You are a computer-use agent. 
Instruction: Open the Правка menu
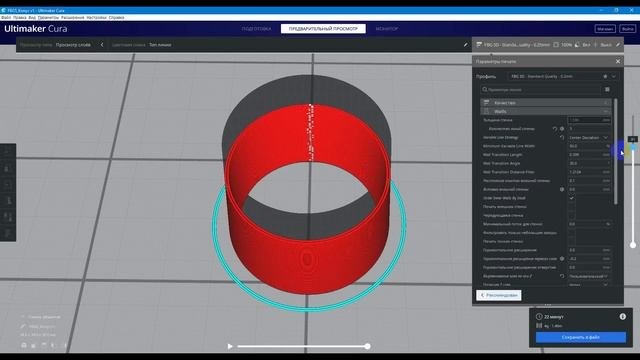click(20, 18)
